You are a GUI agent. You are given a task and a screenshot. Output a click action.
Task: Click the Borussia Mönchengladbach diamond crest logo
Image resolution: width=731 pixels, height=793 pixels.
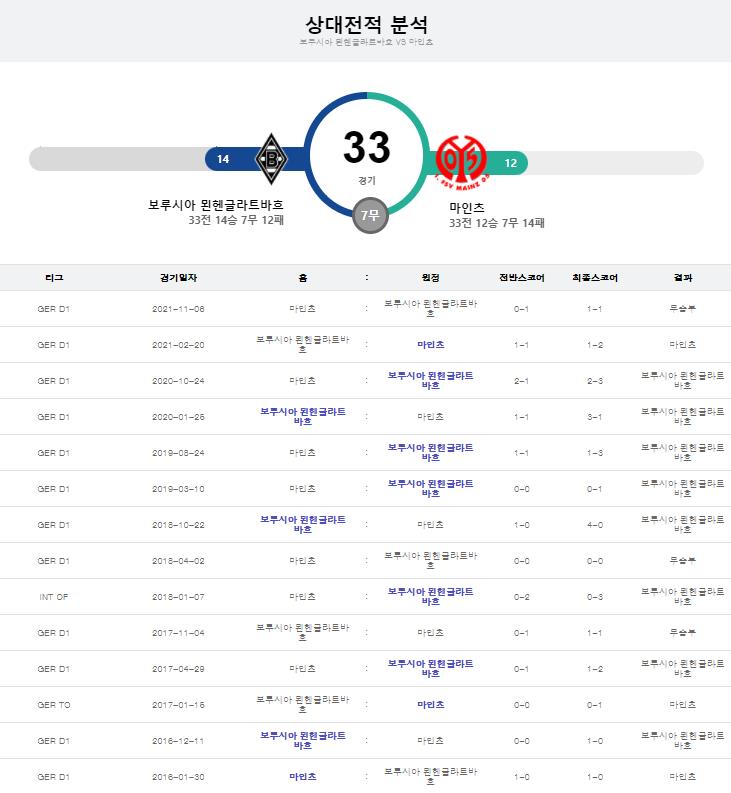tap(272, 159)
